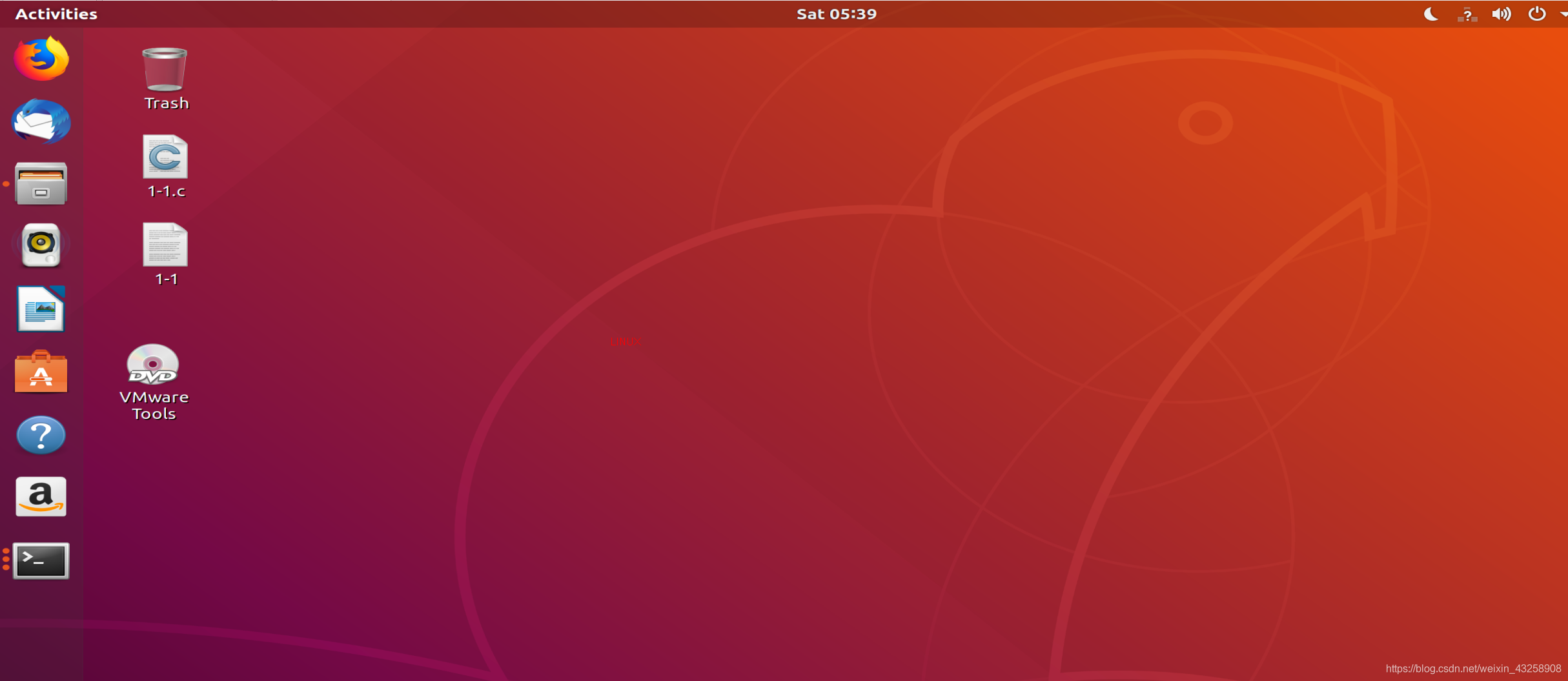Open the Activities overview

click(x=56, y=14)
